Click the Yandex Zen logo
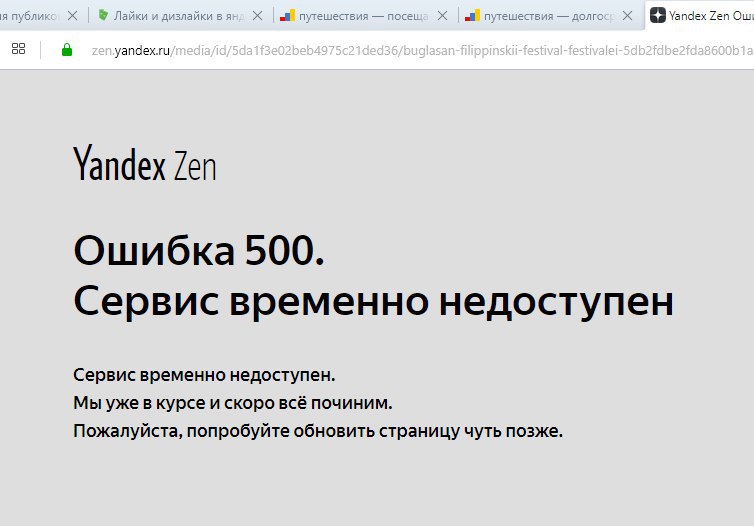 coord(145,163)
